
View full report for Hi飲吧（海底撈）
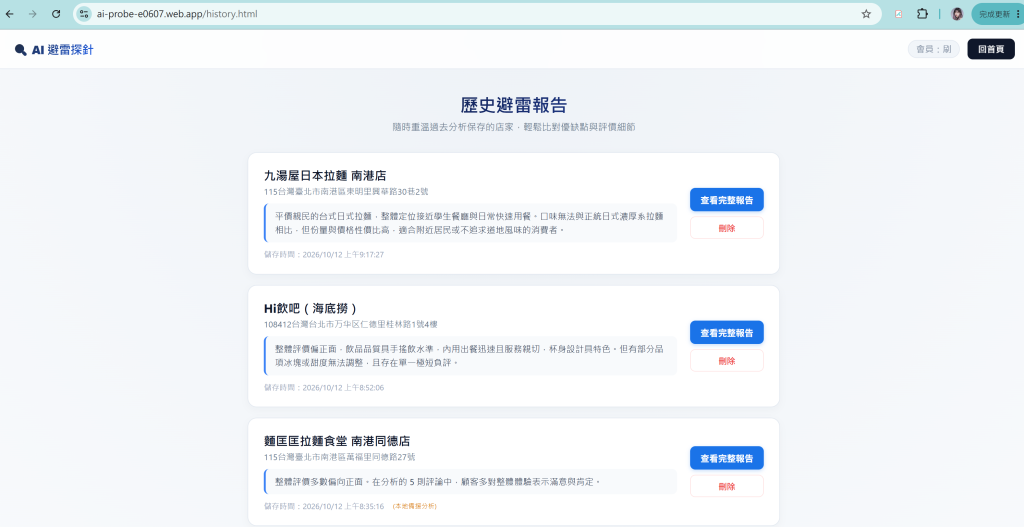click(726, 332)
